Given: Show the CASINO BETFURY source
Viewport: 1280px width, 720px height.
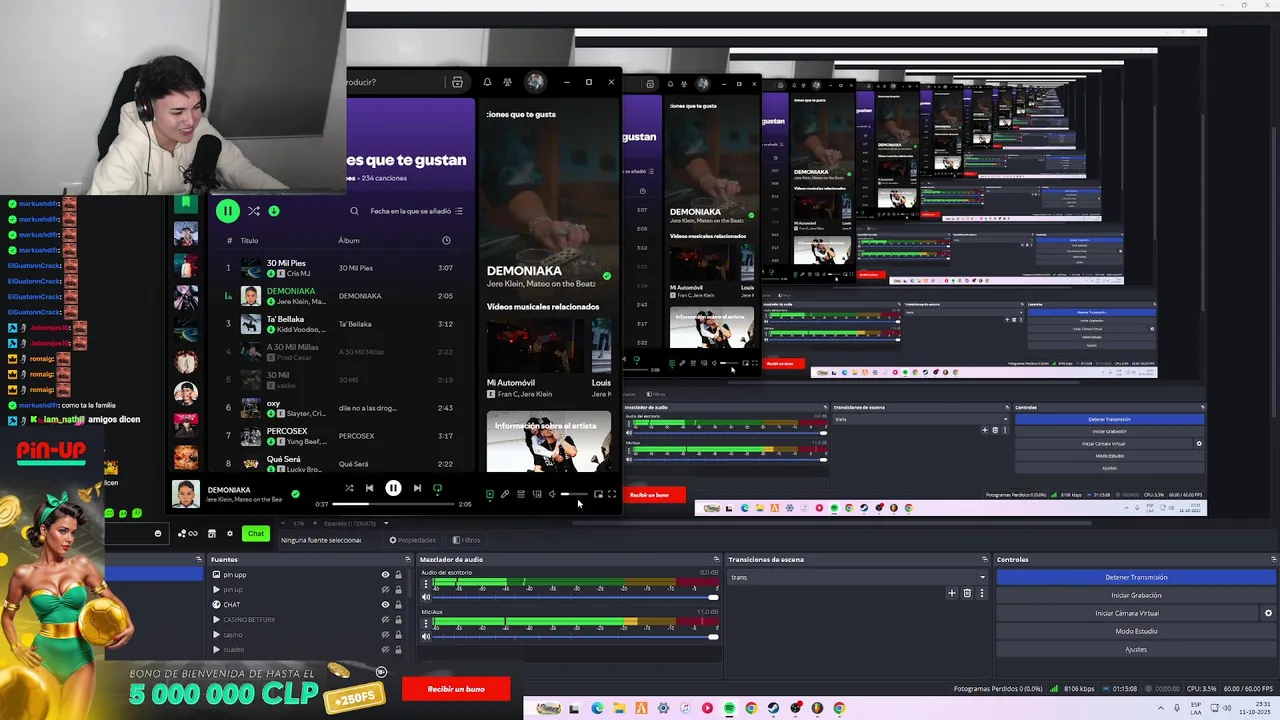Looking at the screenshot, I should tap(385, 620).
